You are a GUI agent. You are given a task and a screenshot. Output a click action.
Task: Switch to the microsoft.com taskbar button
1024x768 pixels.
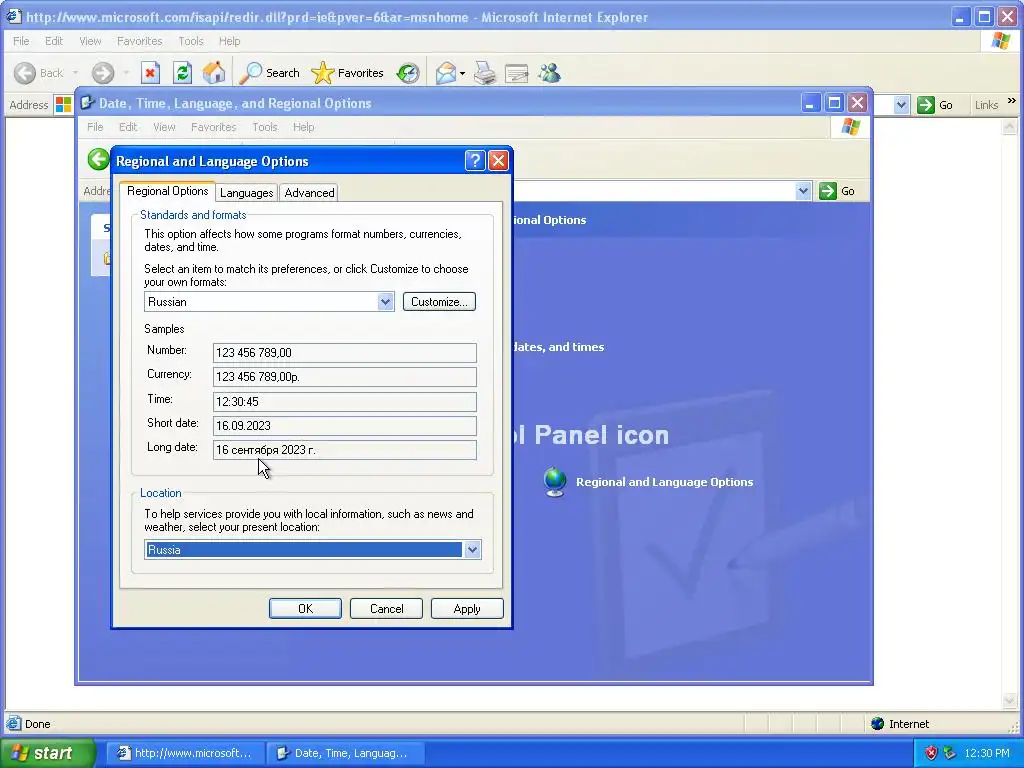(x=185, y=753)
